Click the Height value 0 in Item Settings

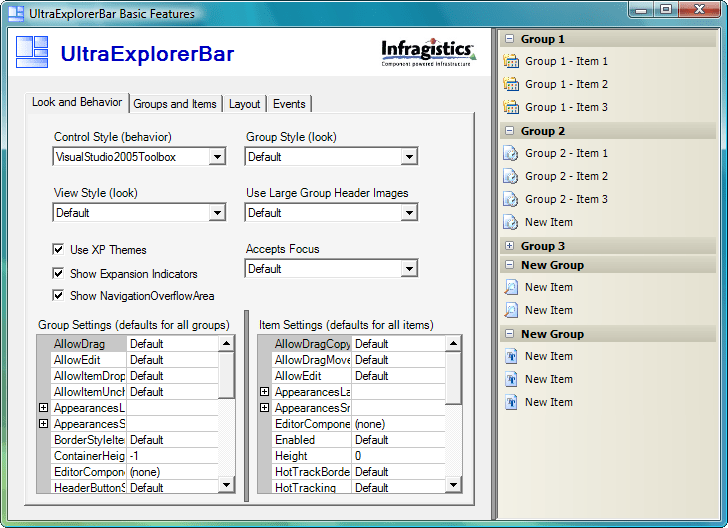(398, 456)
